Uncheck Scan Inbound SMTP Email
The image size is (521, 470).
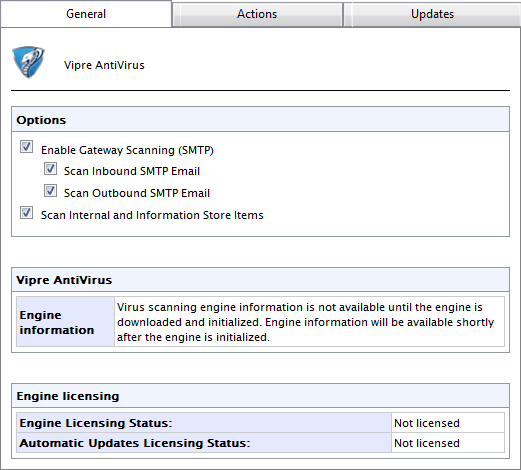50,169
